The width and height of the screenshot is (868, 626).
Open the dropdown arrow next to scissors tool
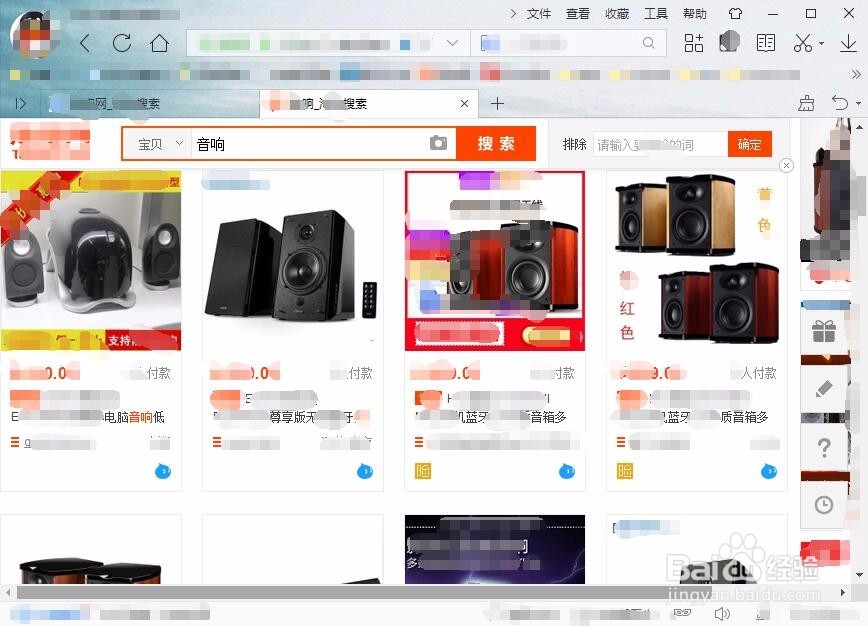822,43
